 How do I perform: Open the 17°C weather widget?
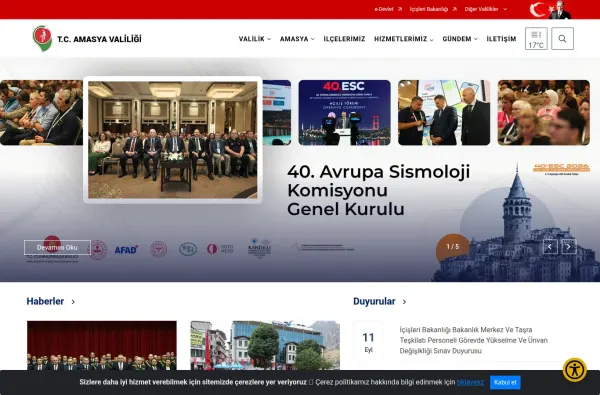point(536,39)
